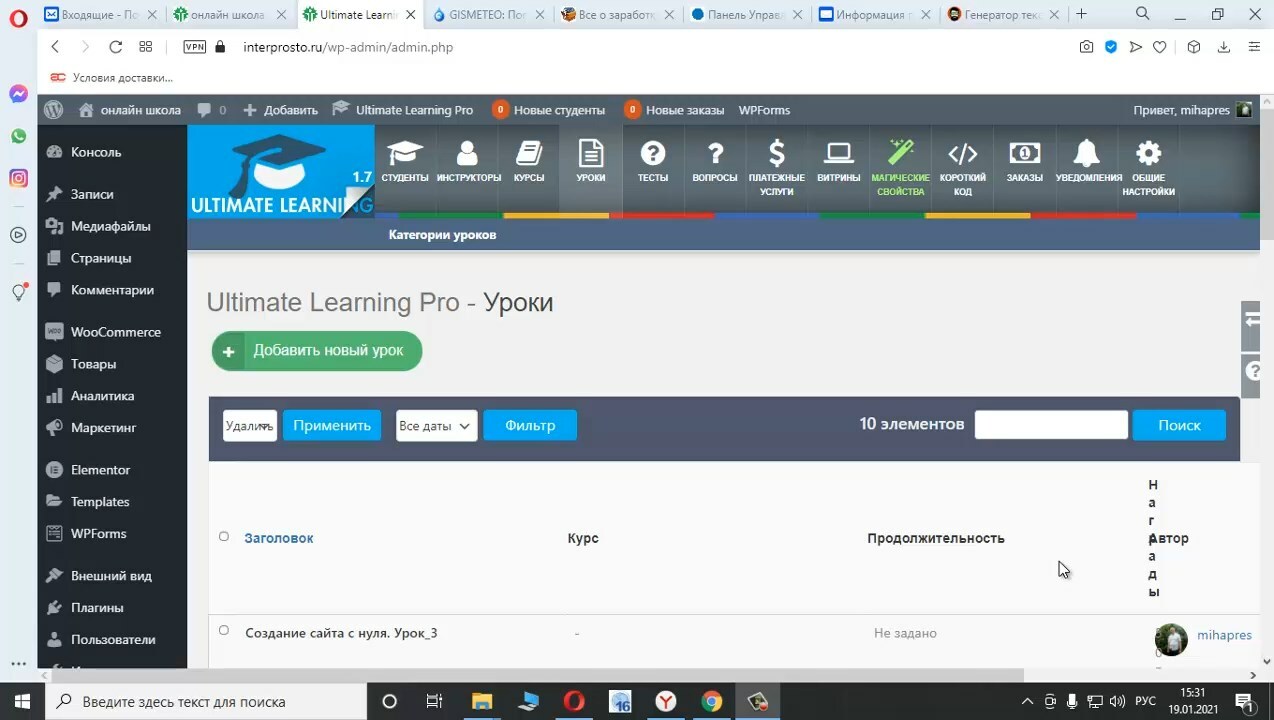1274x720 pixels.
Task: Open Chrome from the taskbar
Action: point(711,702)
